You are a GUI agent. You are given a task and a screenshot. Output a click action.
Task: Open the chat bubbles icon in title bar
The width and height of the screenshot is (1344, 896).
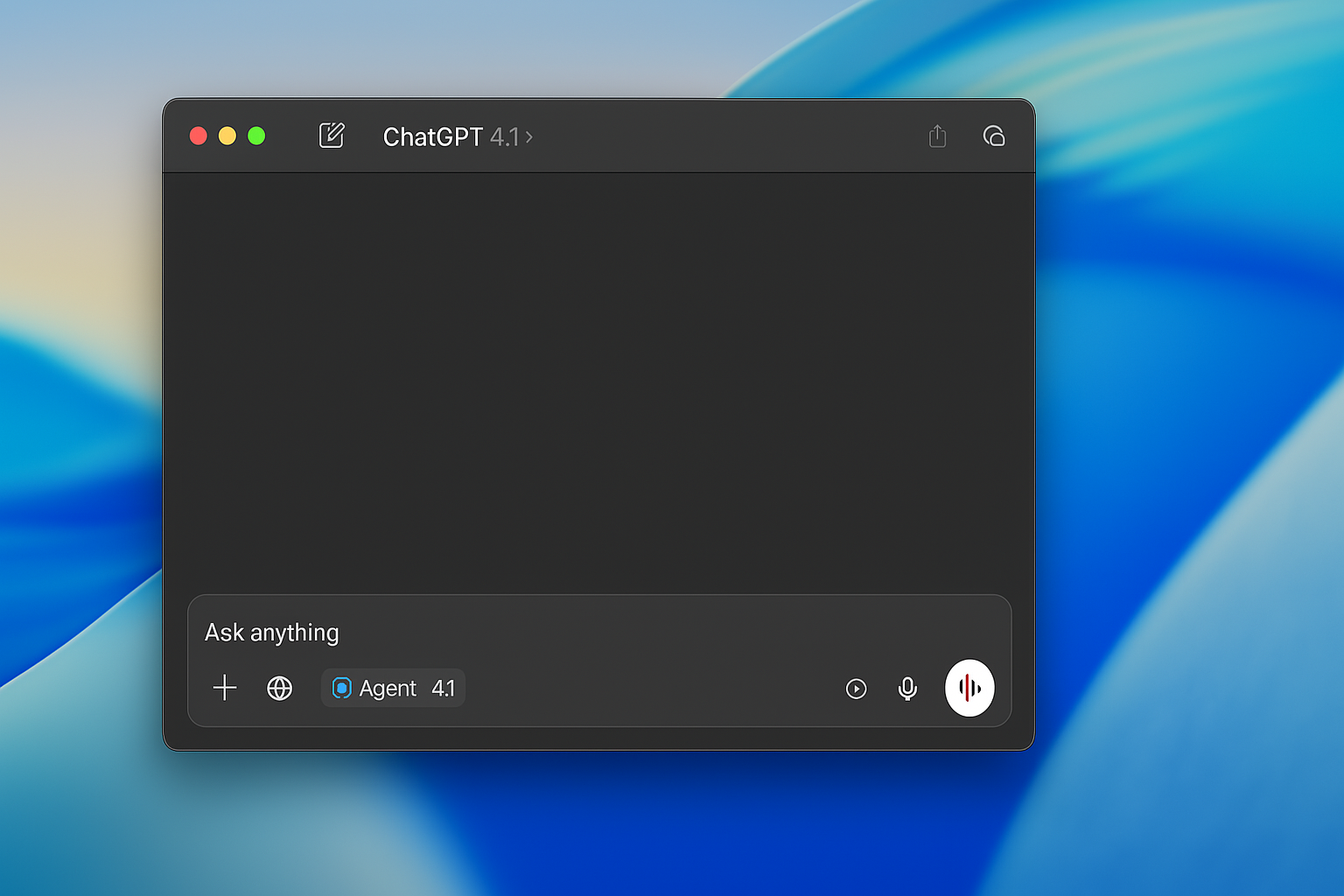(994, 136)
